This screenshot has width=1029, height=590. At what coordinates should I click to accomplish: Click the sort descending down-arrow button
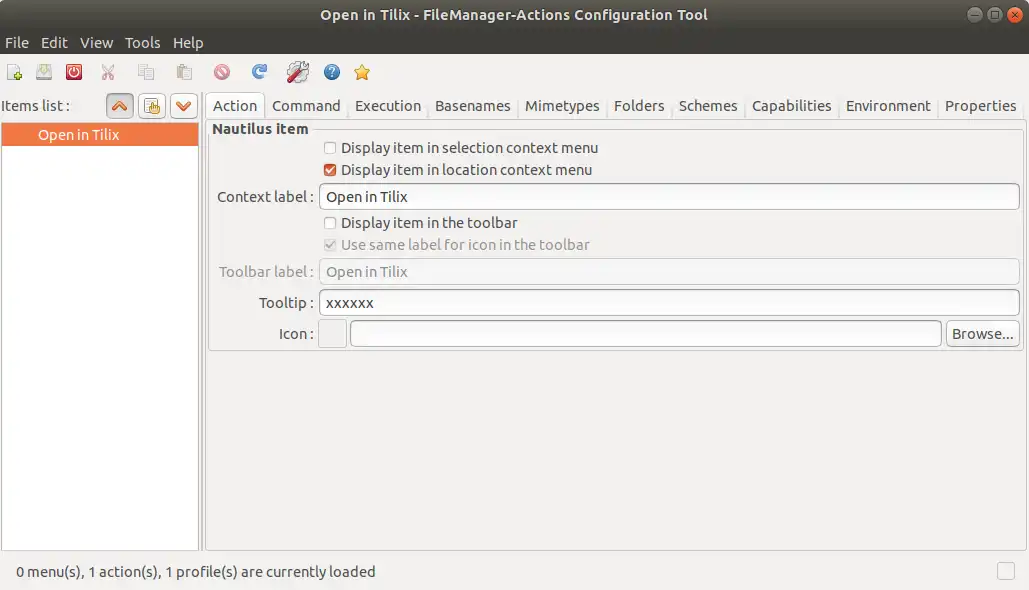tap(184, 106)
